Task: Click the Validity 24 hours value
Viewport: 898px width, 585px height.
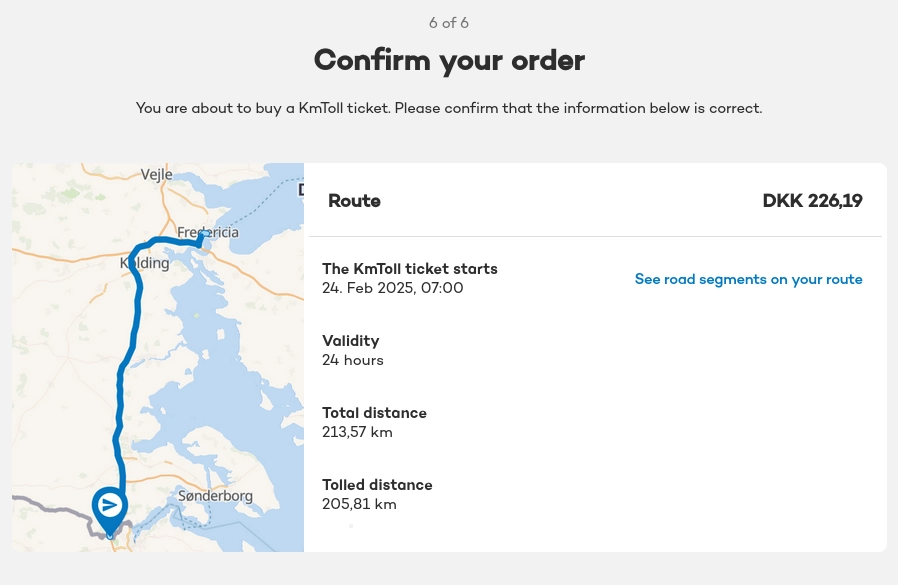Action: click(353, 360)
